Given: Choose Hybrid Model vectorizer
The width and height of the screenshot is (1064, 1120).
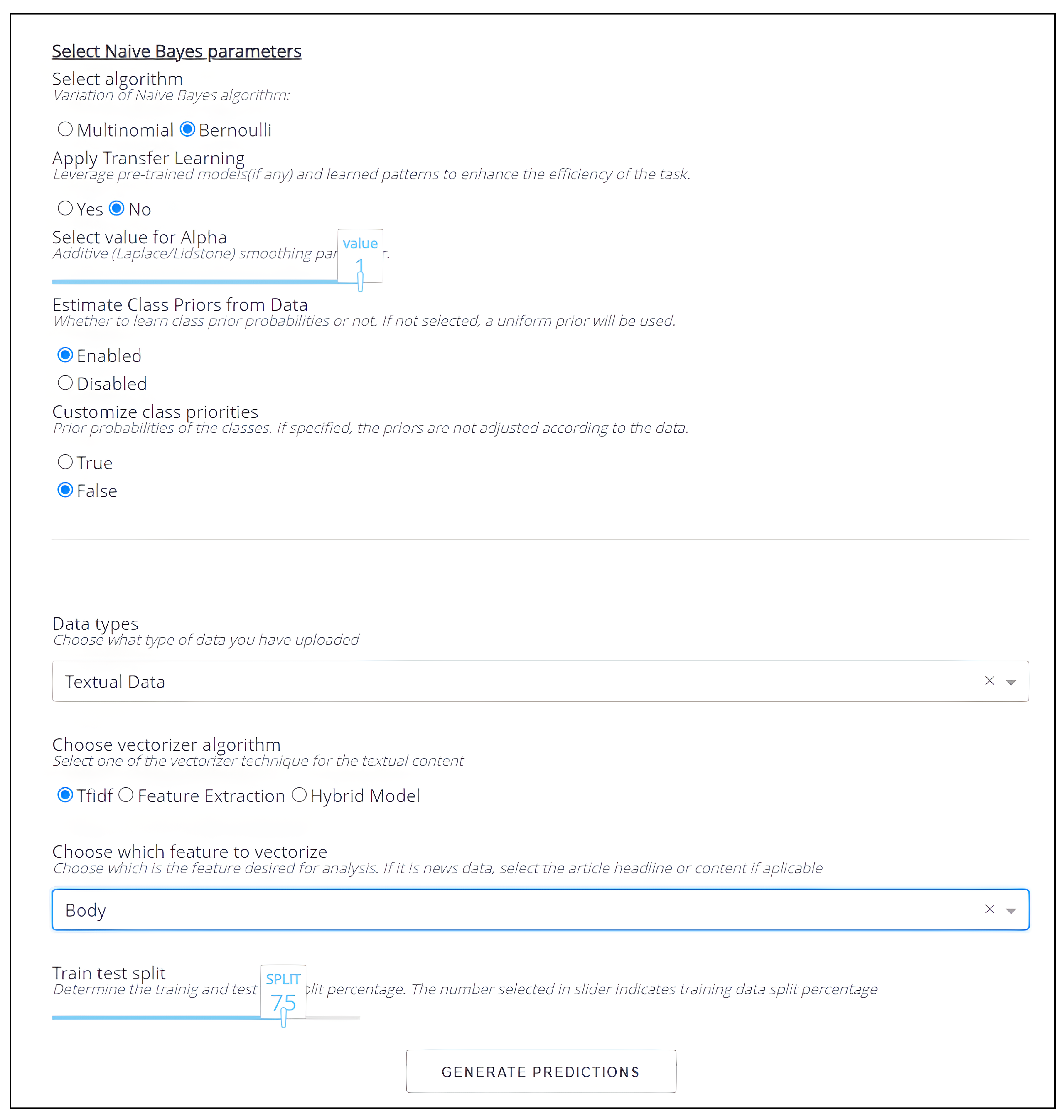Looking at the screenshot, I should click(299, 795).
